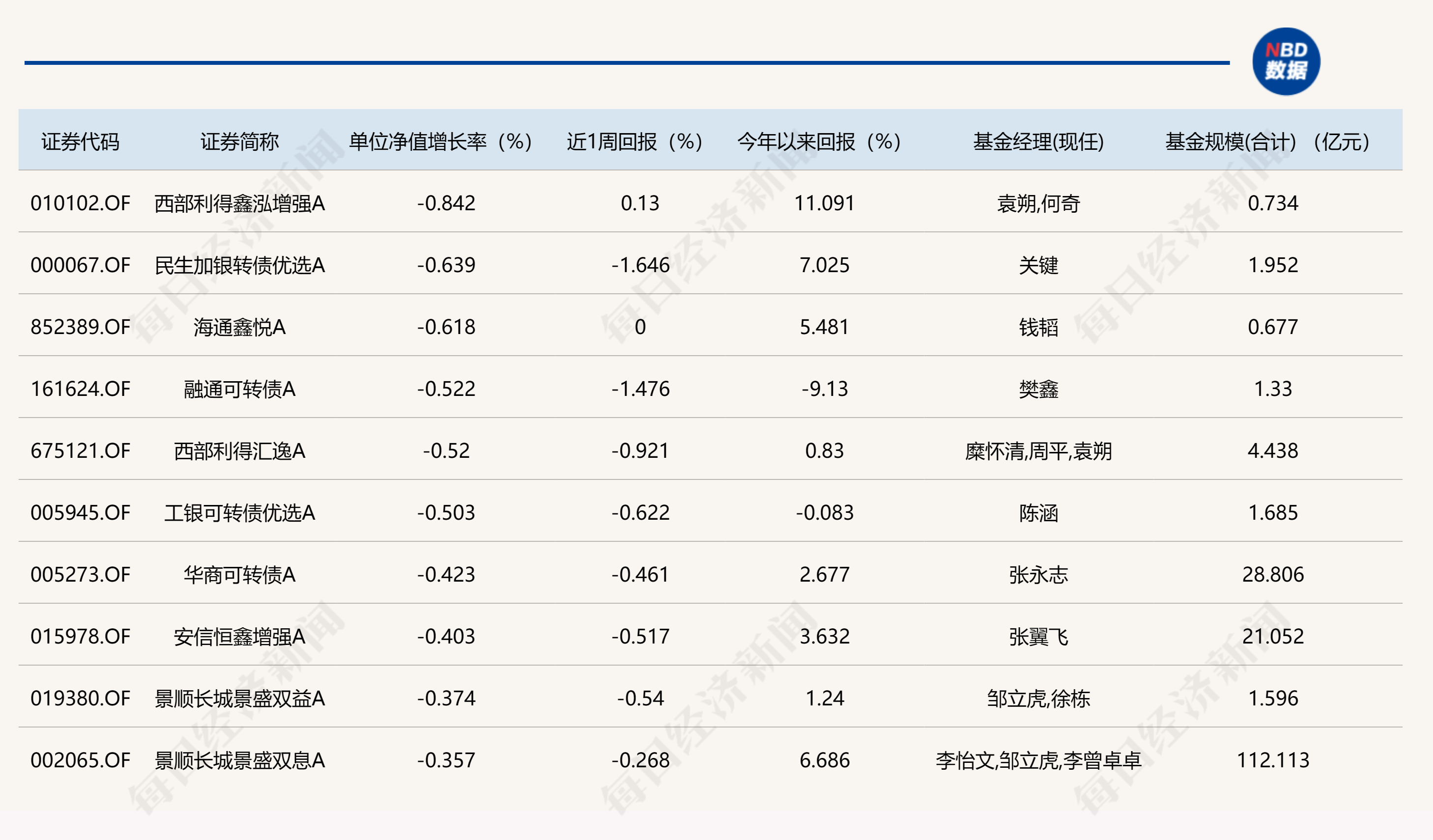Image resolution: width=1433 pixels, height=840 pixels.
Task: Select growth rate value -0.357
Action: (x=446, y=761)
